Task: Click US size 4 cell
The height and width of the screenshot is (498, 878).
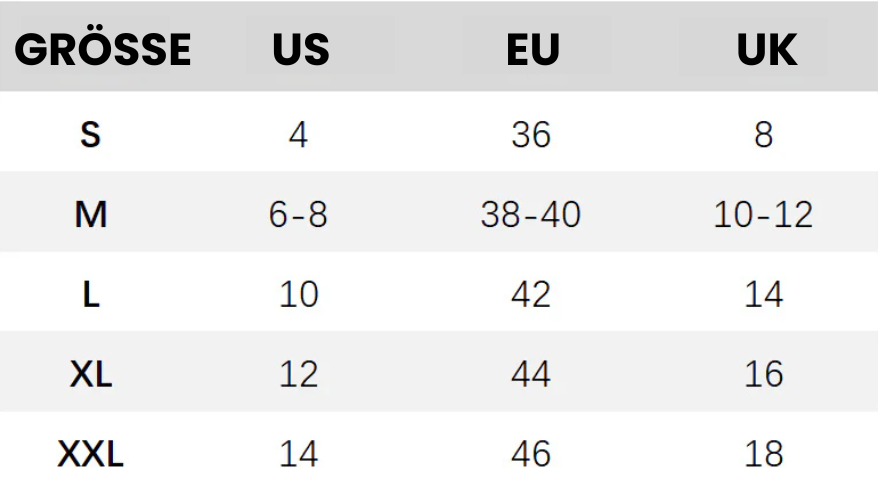Action: click(x=298, y=135)
